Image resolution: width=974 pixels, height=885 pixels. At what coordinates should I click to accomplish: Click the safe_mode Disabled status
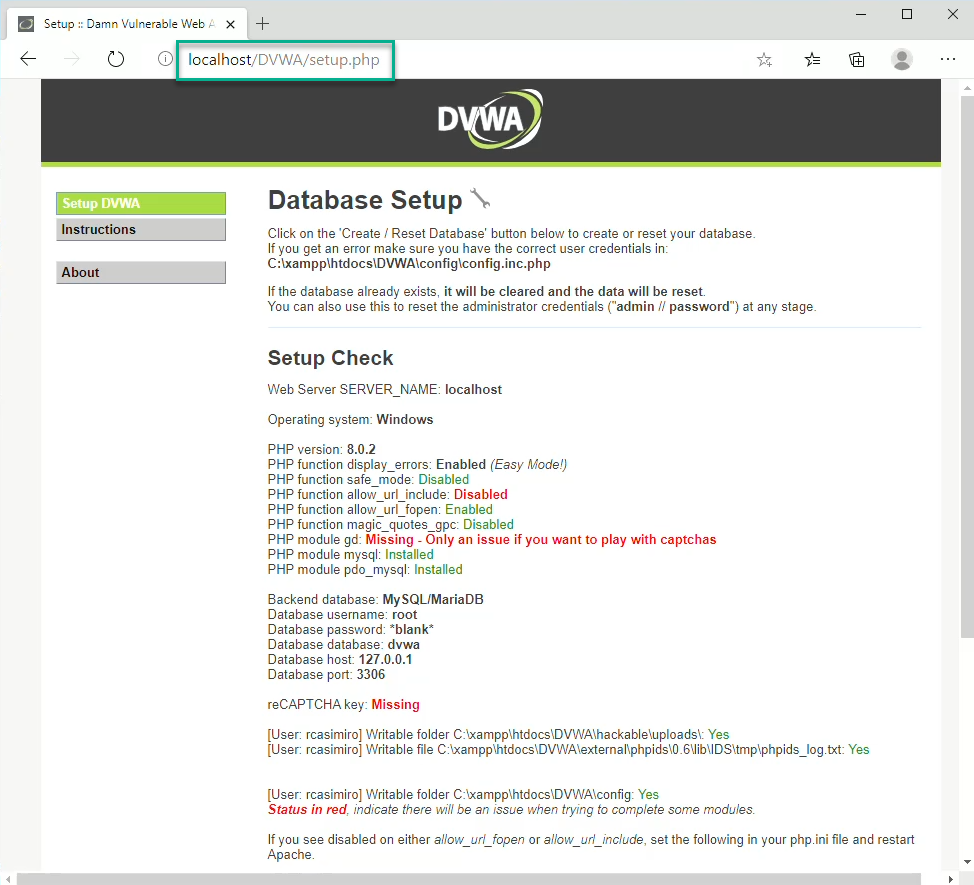pyautogui.click(x=444, y=479)
